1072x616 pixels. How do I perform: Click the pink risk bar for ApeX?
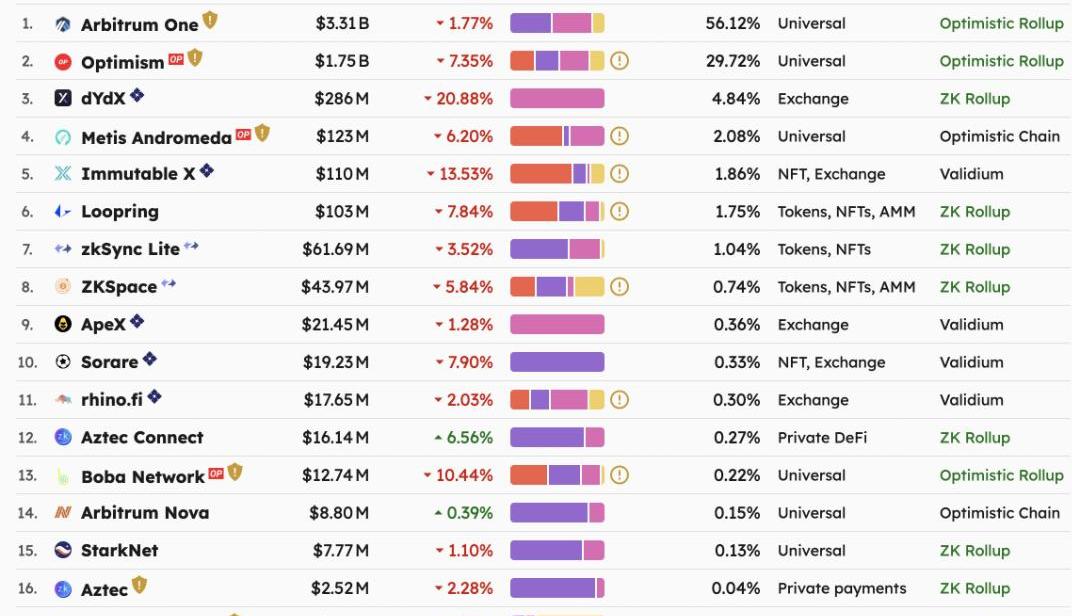(x=557, y=324)
